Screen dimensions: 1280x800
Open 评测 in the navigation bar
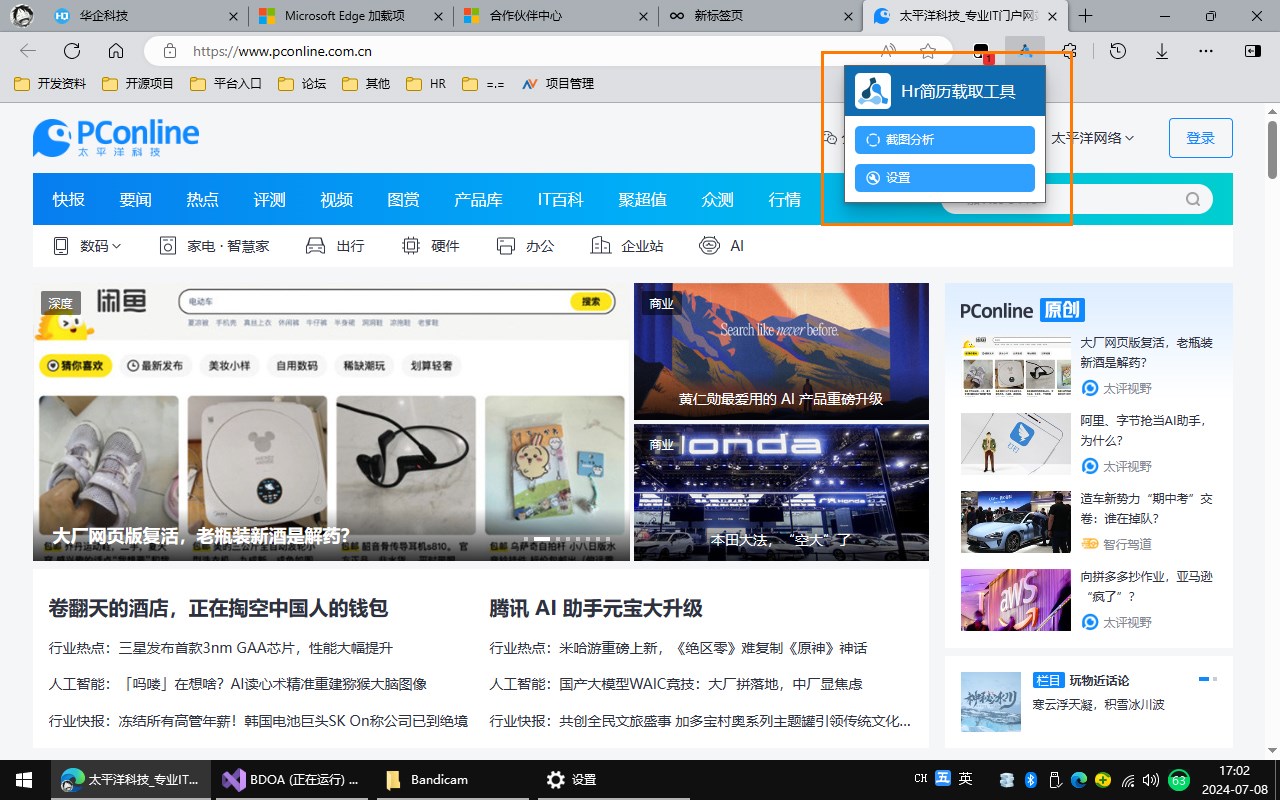tap(269, 200)
